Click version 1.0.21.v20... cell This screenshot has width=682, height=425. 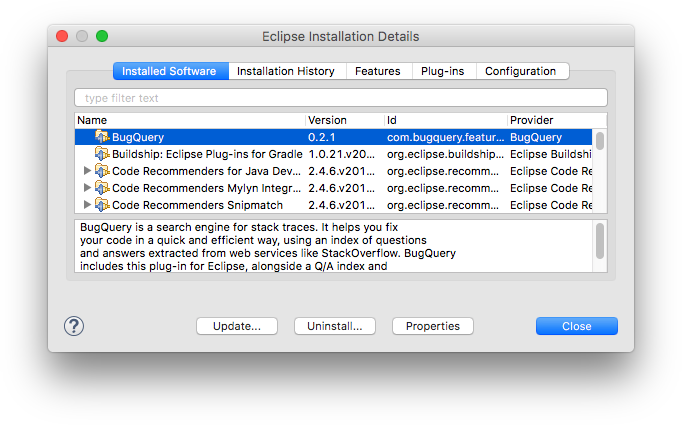341,154
